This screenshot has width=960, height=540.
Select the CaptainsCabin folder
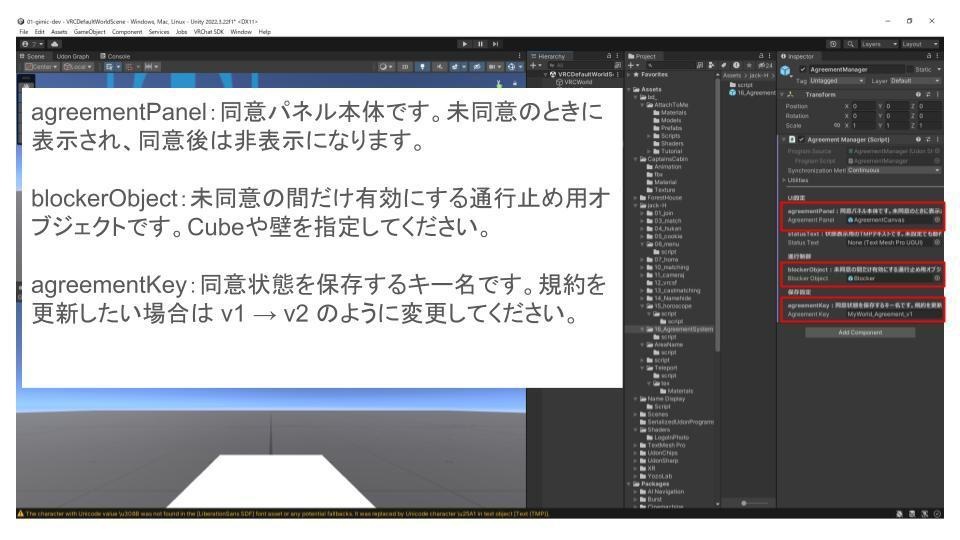point(664,159)
